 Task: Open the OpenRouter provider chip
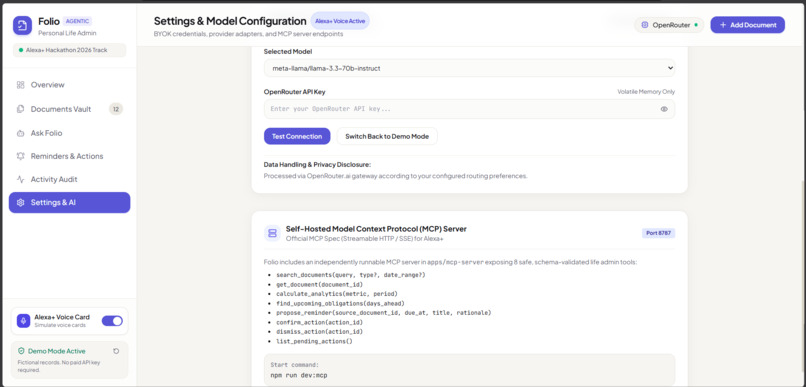669,25
